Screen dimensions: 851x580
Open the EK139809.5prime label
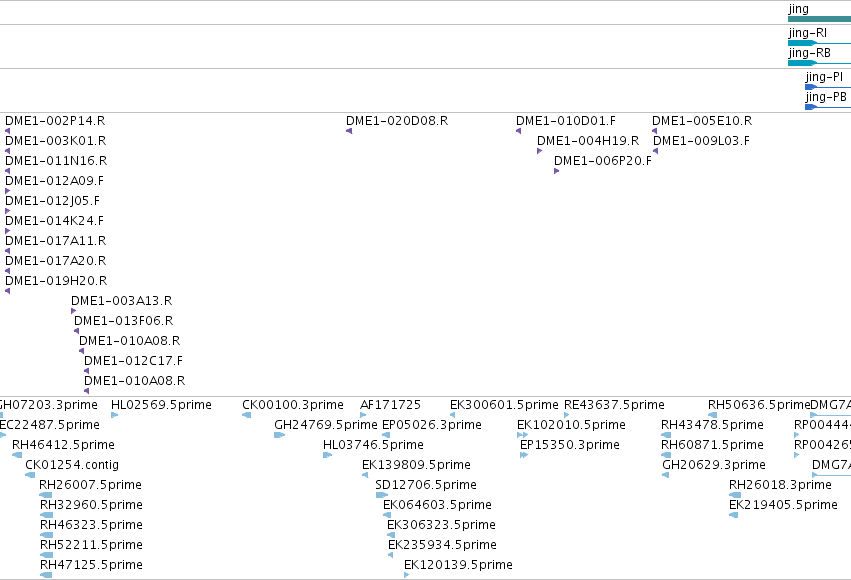(x=416, y=466)
